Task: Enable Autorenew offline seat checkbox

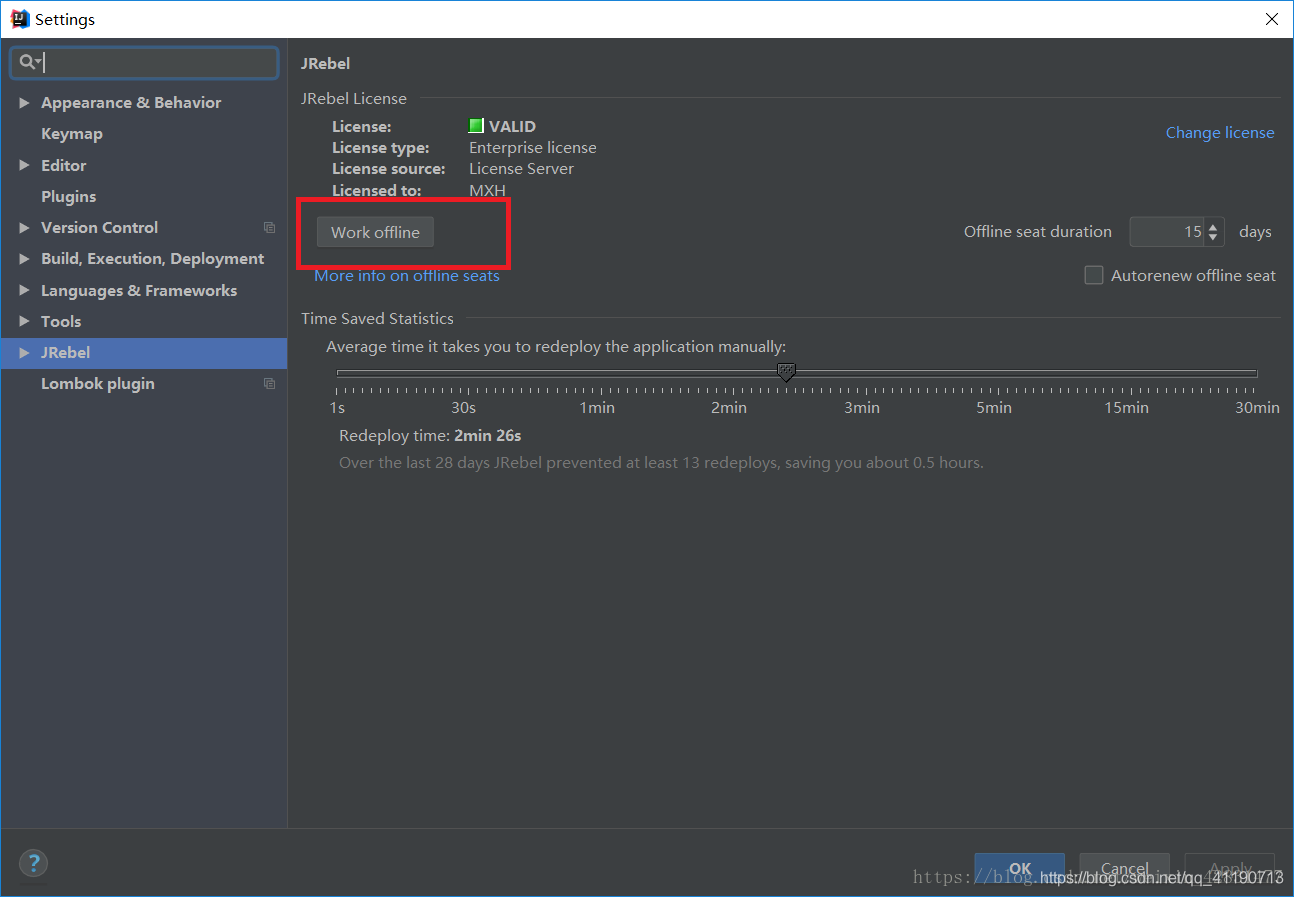Action: click(x=1094, y=275)
